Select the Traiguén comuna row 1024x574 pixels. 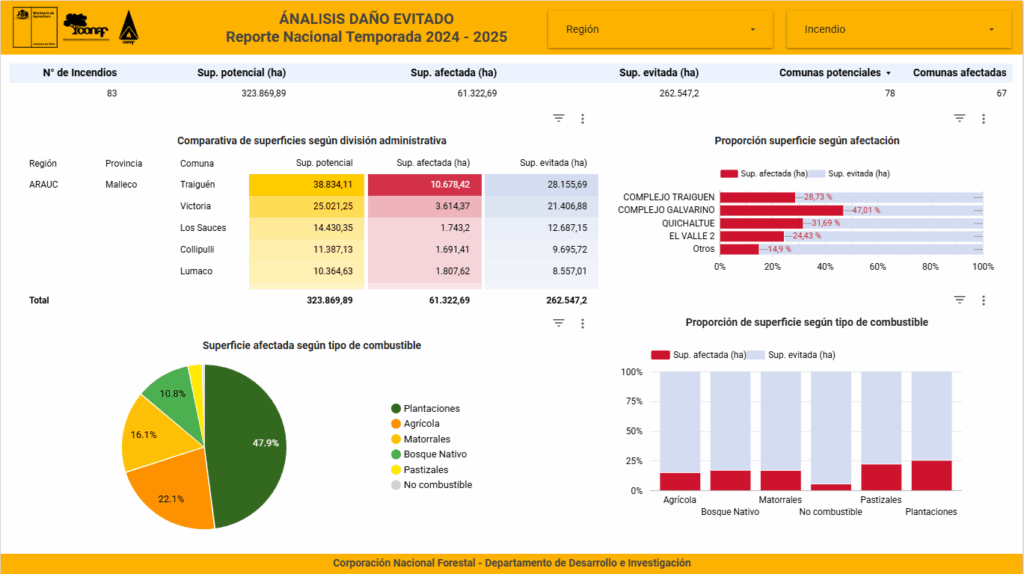pos(197,185)
